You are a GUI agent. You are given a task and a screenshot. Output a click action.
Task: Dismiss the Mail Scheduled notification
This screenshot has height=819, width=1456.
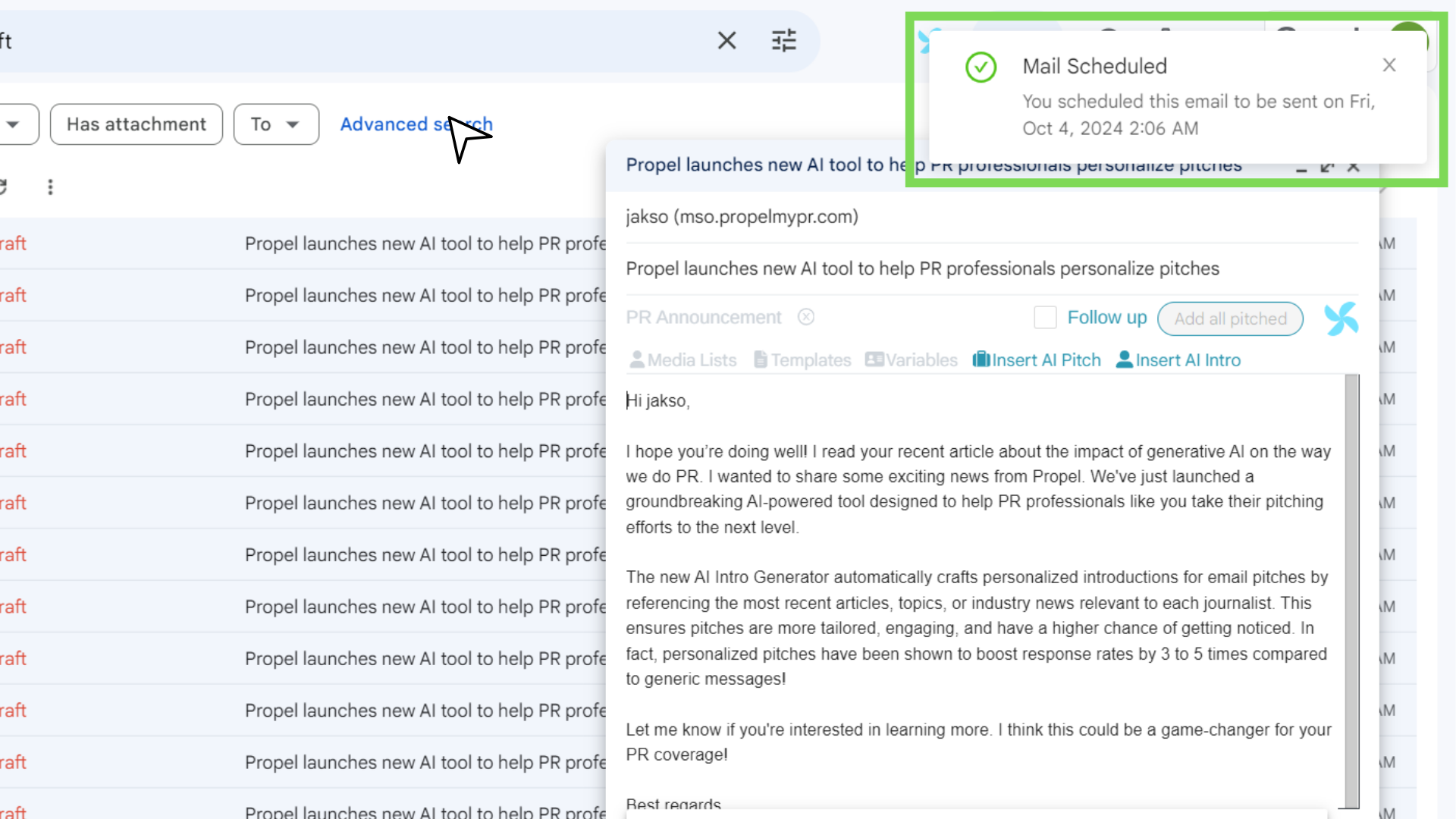click(1389, 65)
